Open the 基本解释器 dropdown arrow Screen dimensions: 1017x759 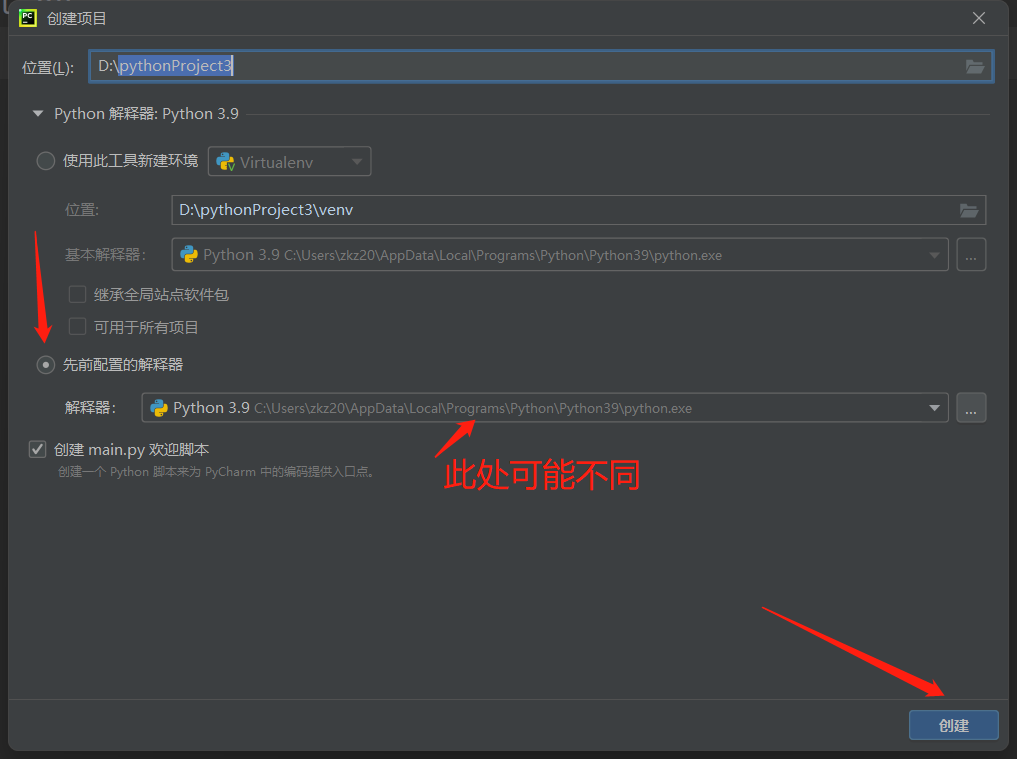934,255
